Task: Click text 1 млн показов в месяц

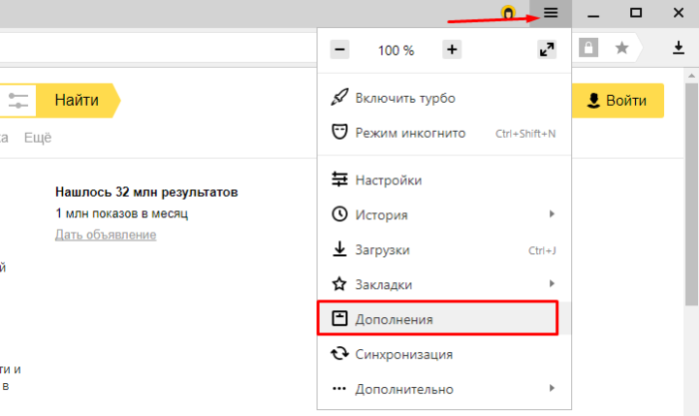Action: point(122,214)
